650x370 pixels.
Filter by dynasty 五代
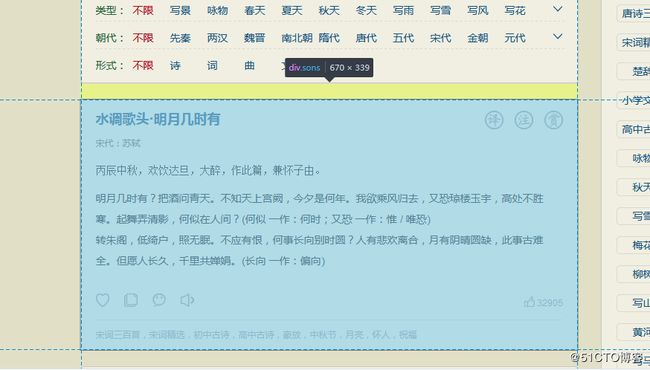(x=403, y=38)
